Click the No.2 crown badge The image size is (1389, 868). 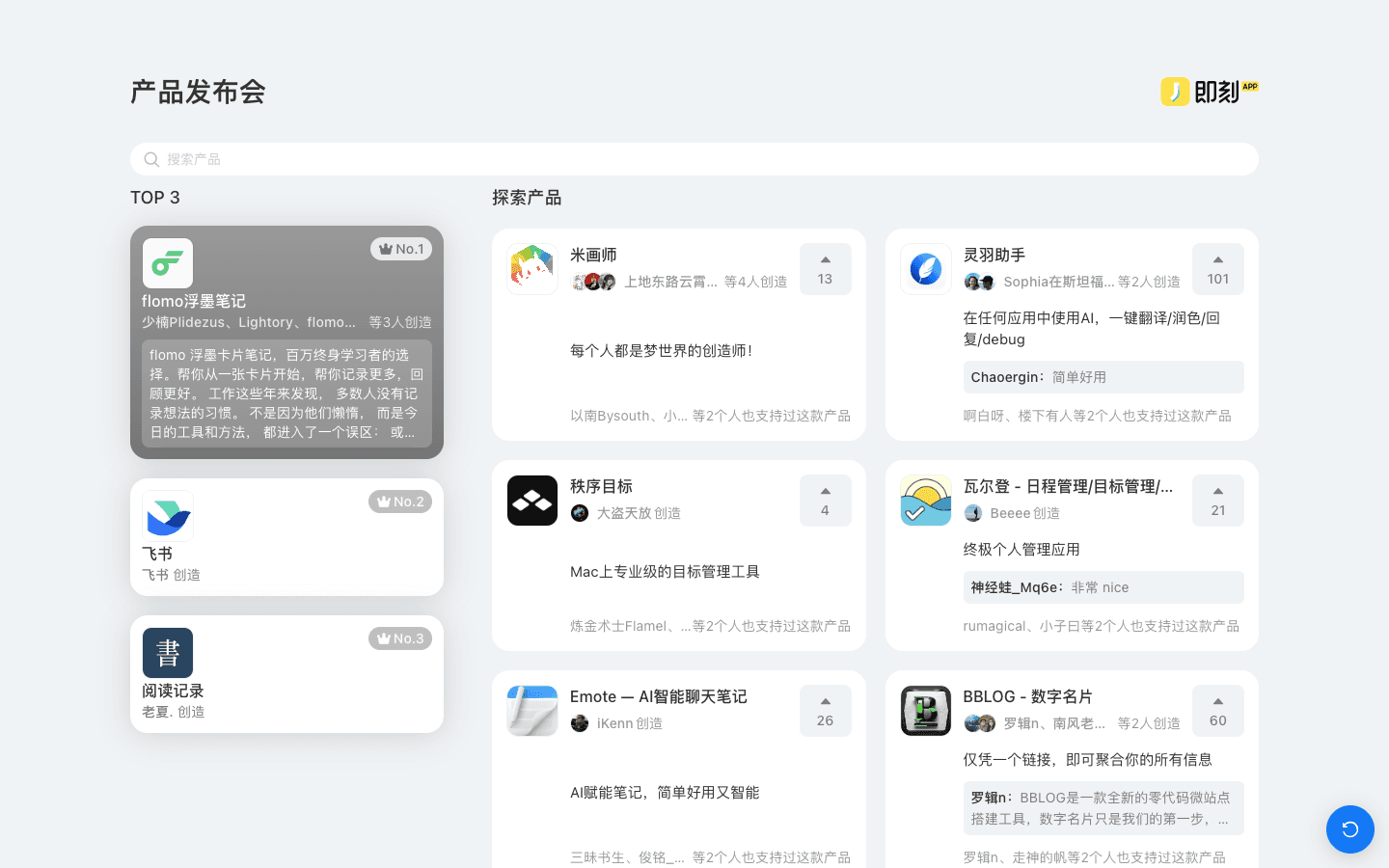400,502
